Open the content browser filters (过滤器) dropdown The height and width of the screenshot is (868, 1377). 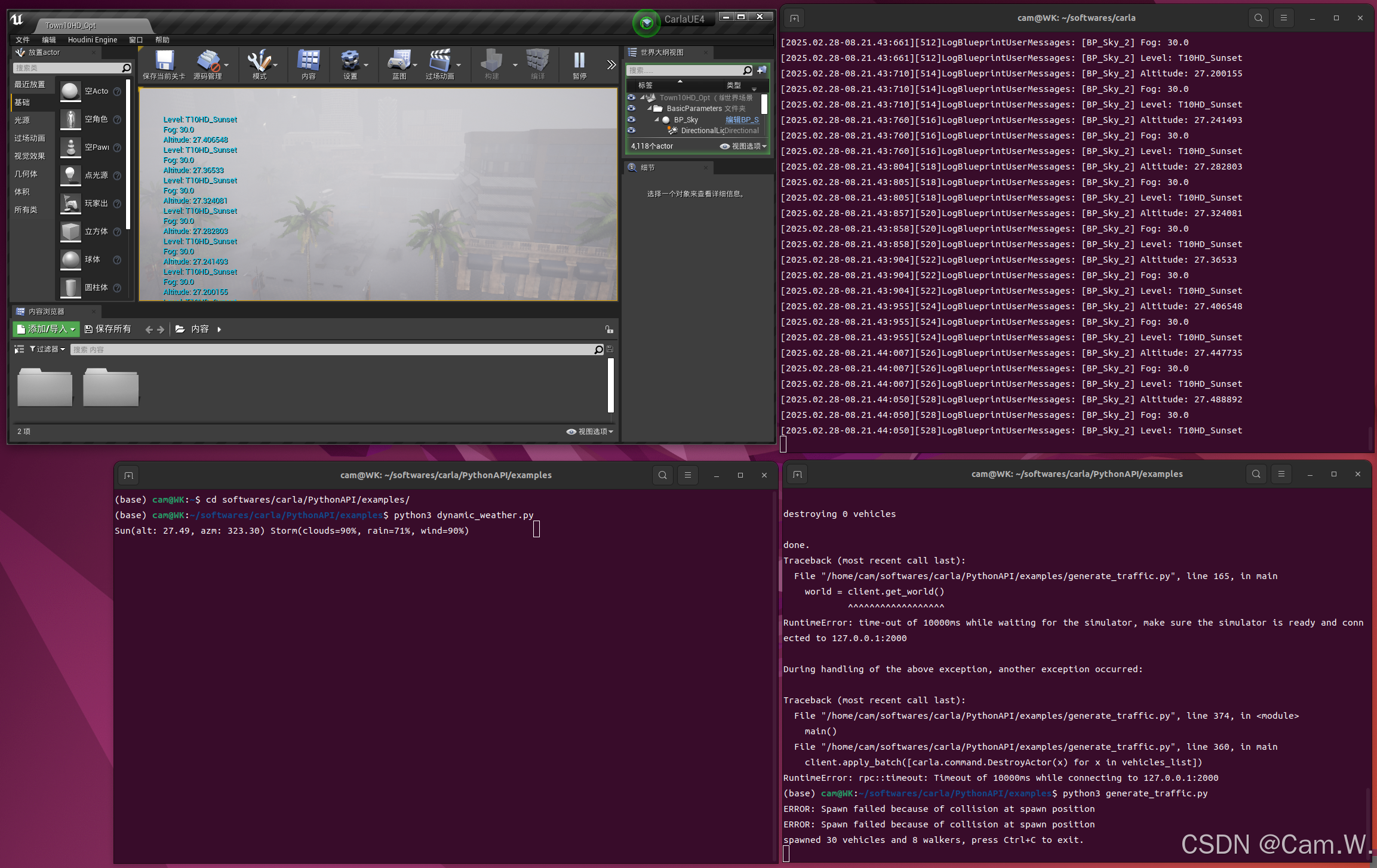[x=47, y=349]
